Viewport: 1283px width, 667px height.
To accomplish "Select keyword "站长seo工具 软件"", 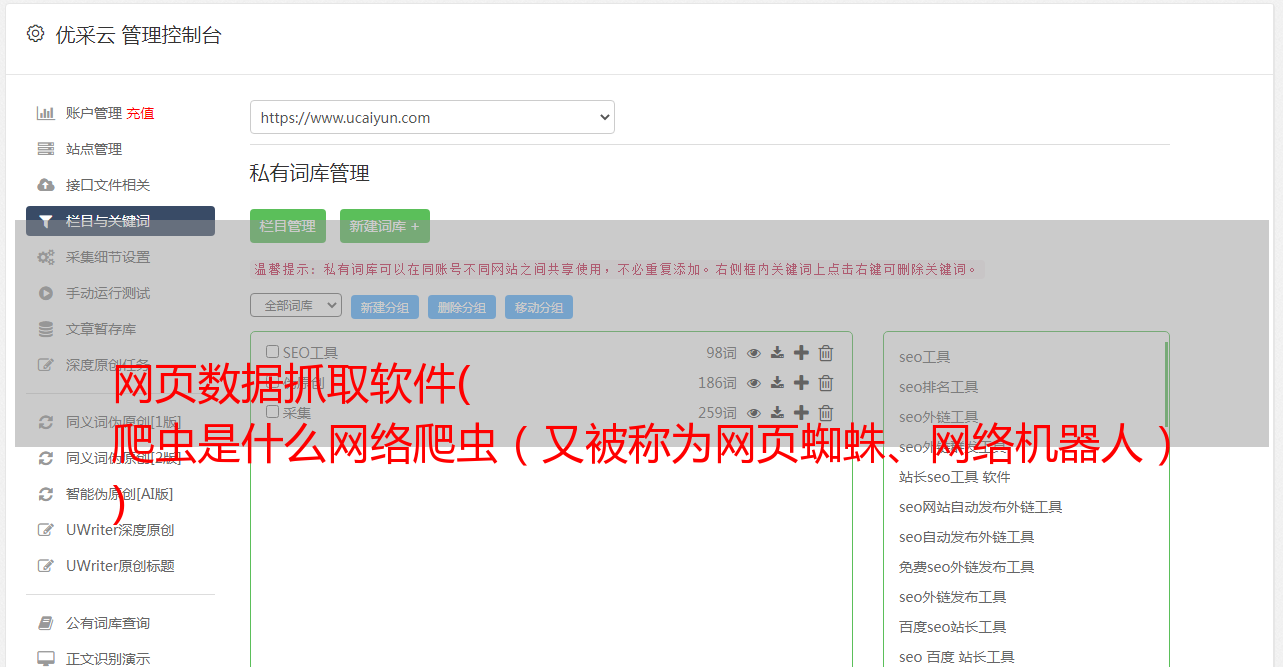I will (x=955, y=477).
